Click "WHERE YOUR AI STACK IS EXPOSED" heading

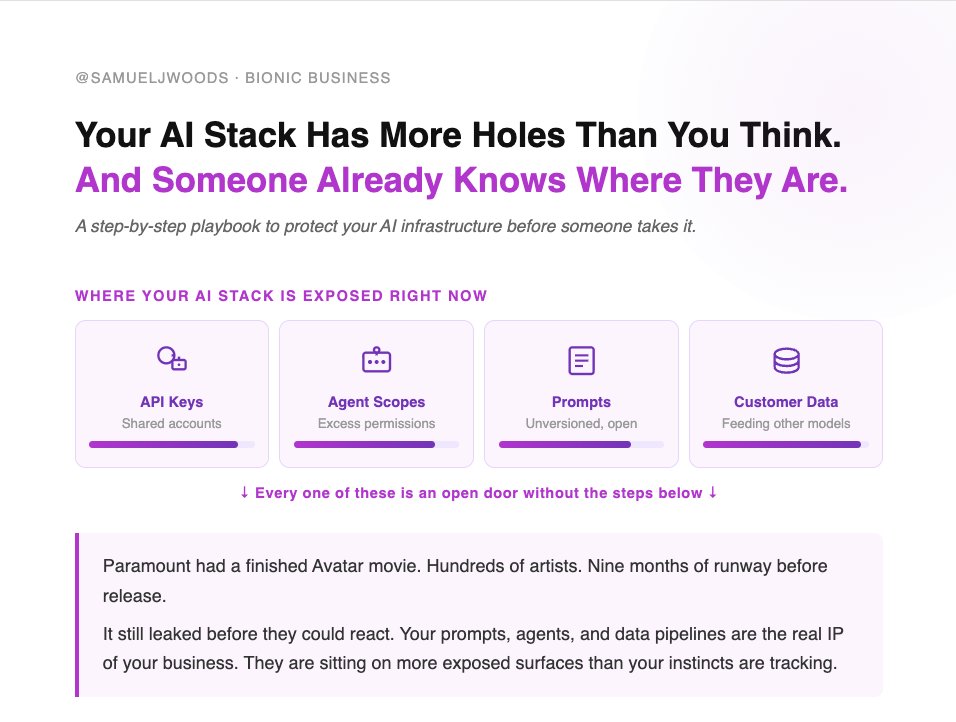point(281,296)
